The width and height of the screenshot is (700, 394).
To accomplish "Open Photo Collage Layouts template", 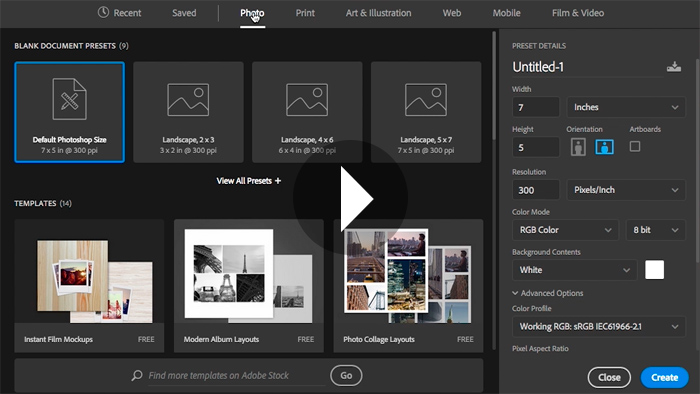I will click(x=408, y=286).
